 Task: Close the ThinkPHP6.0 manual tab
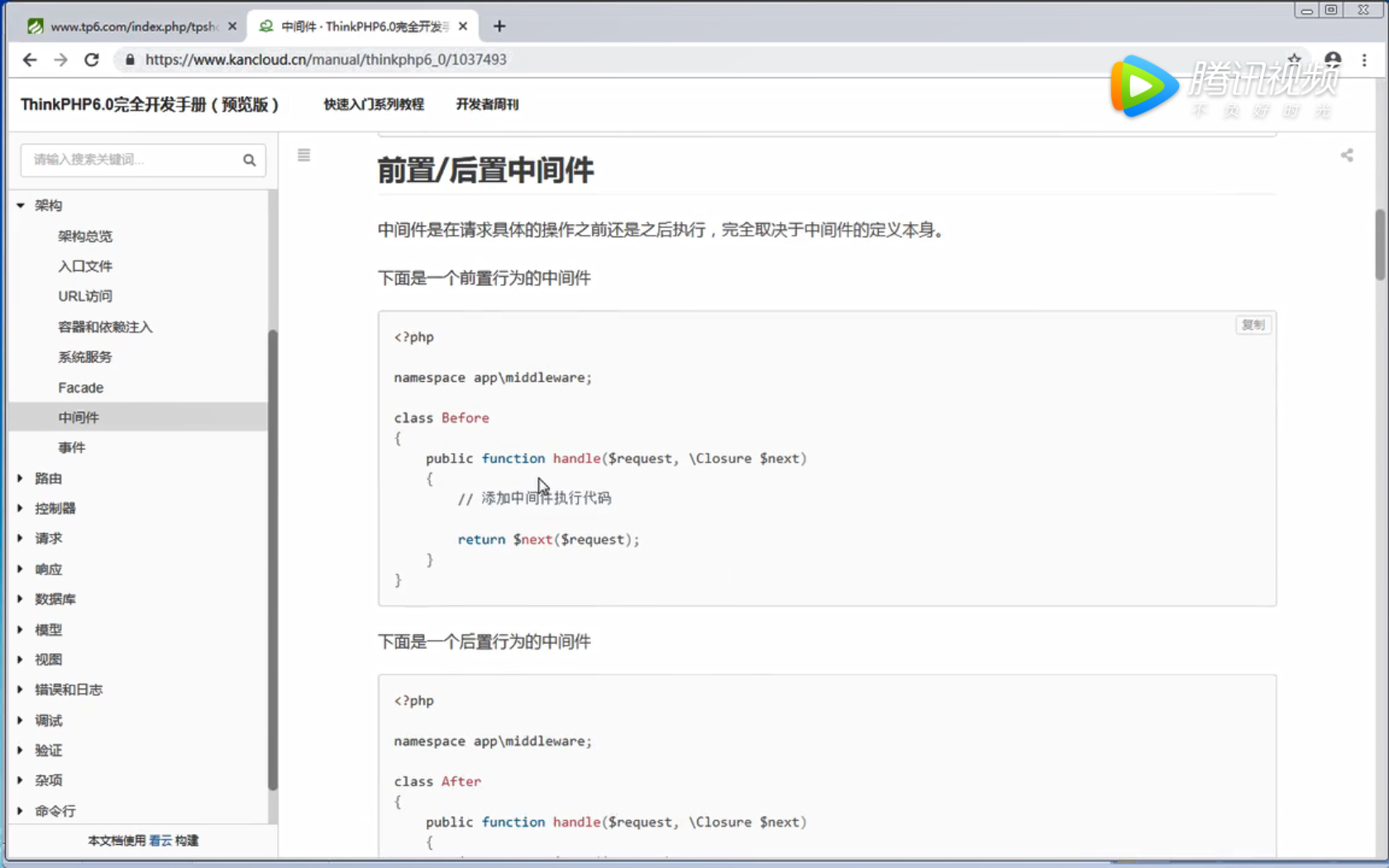(463, 26)
